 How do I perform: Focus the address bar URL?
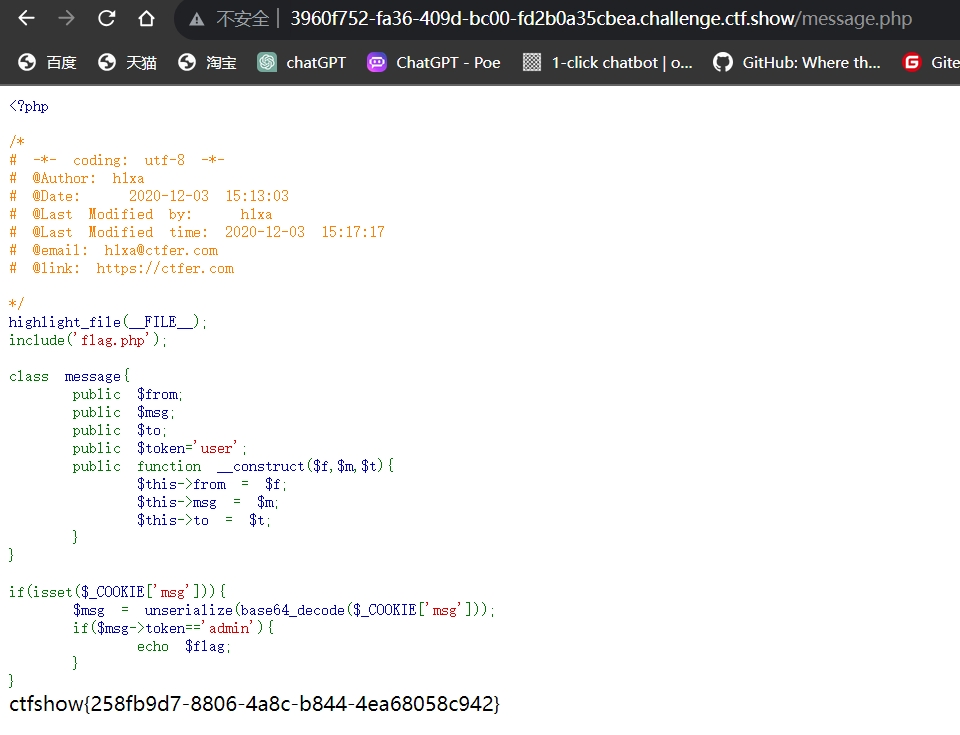[x=601, y=19]
